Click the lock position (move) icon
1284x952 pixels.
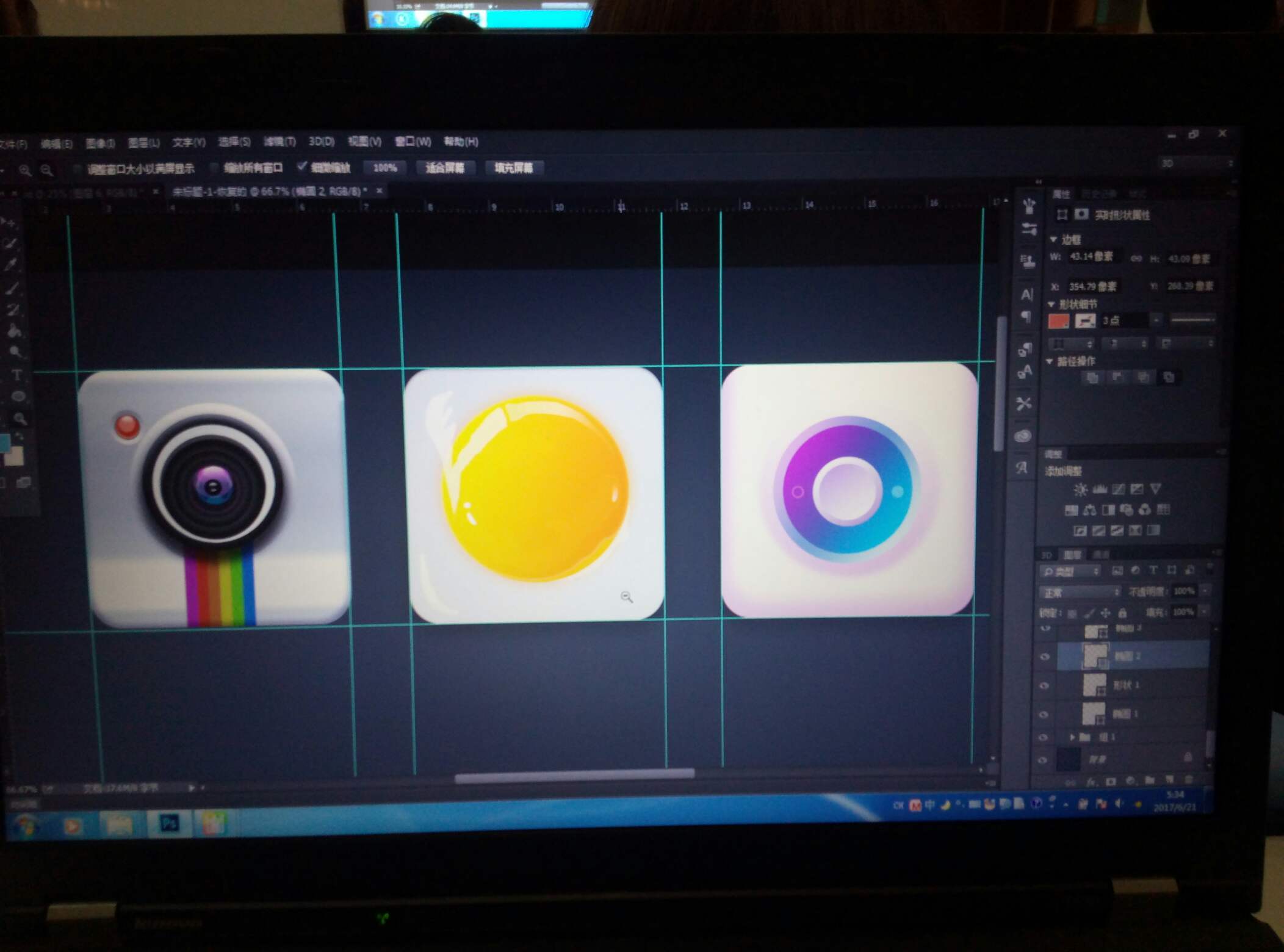click(1105, 612)
